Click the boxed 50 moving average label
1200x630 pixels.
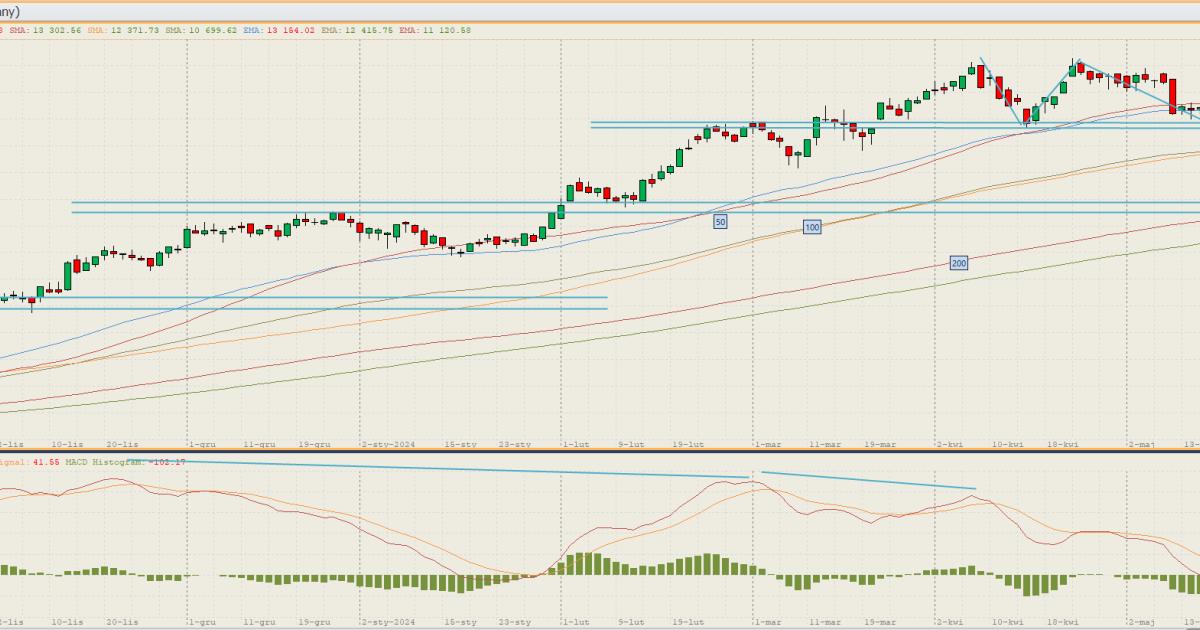pyautogui.click(x=720, y=220)
